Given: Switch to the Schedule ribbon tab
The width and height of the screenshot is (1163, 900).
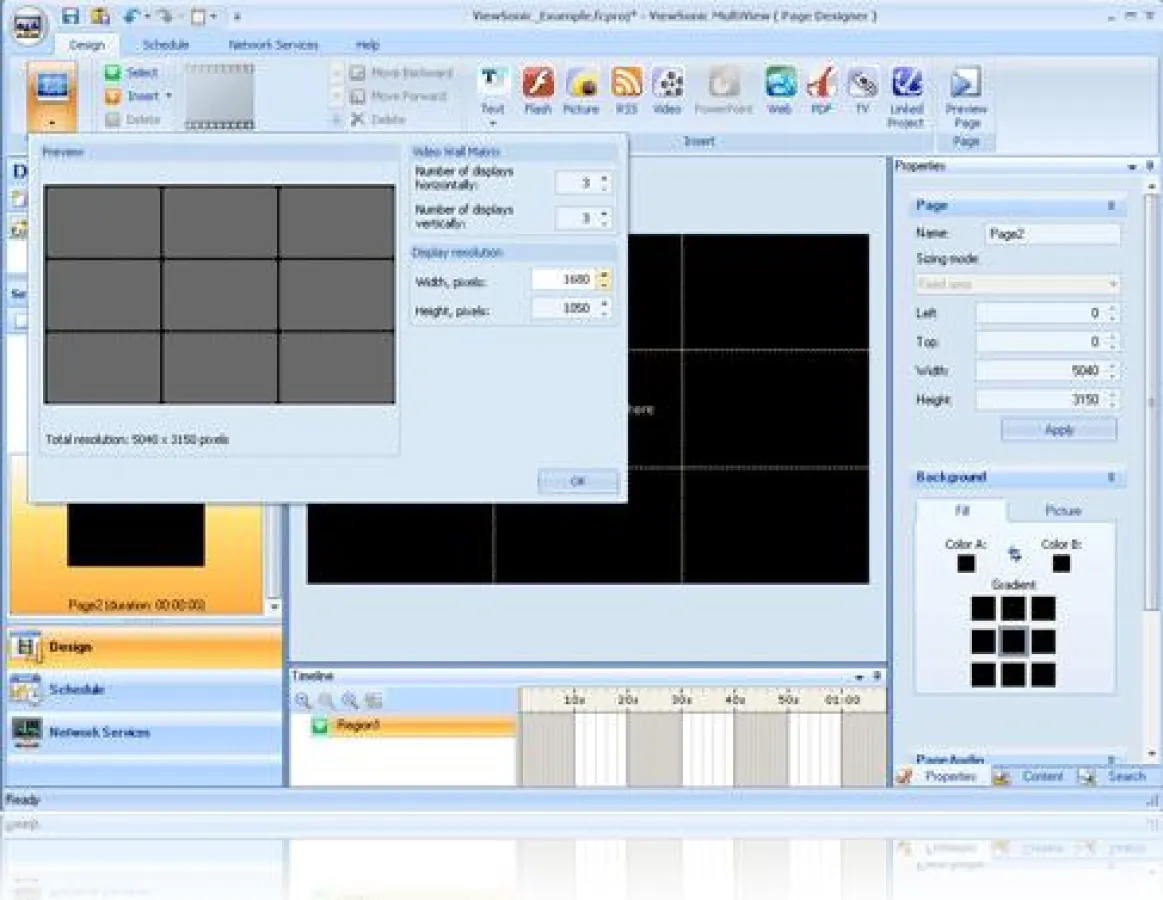Looking at the screenshot, I should pyautogui.click(x=166, y=44).
